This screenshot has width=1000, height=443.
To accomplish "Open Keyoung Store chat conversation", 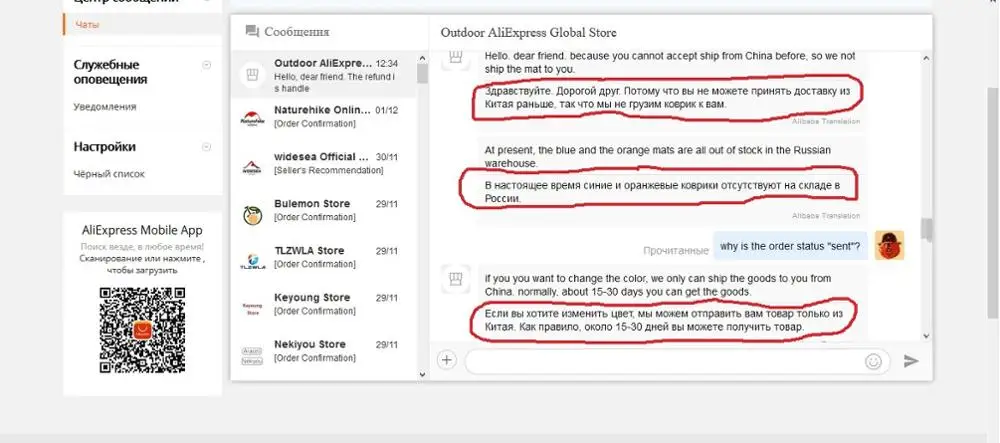I will (323, 304).
